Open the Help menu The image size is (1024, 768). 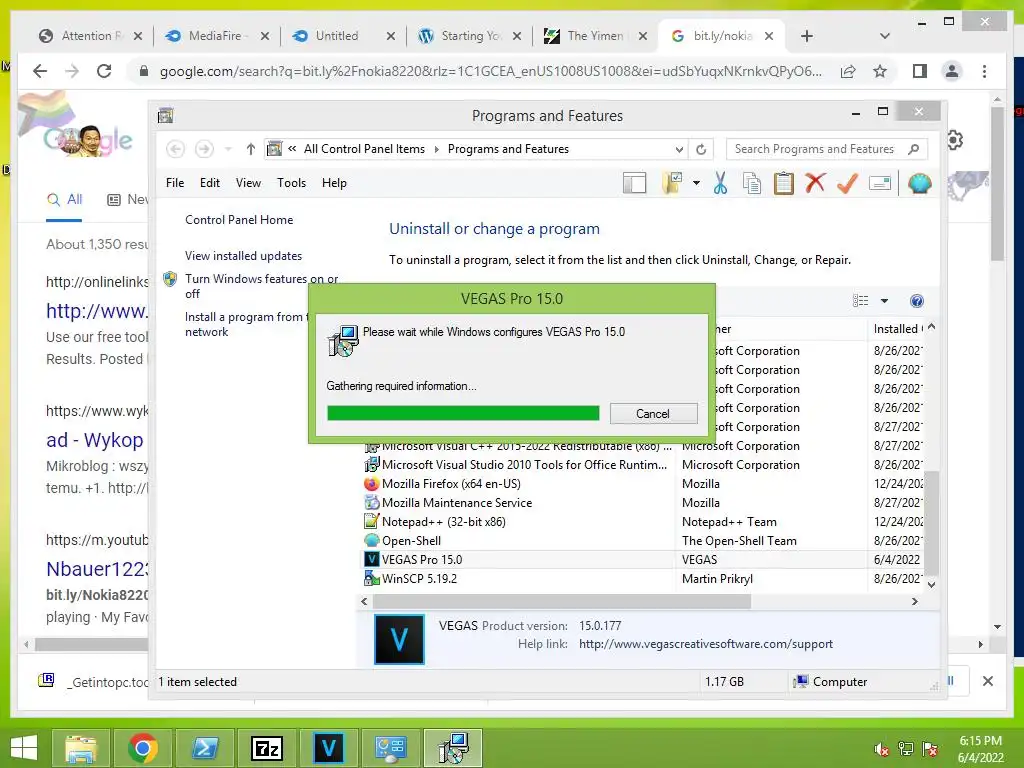[334, 183]
